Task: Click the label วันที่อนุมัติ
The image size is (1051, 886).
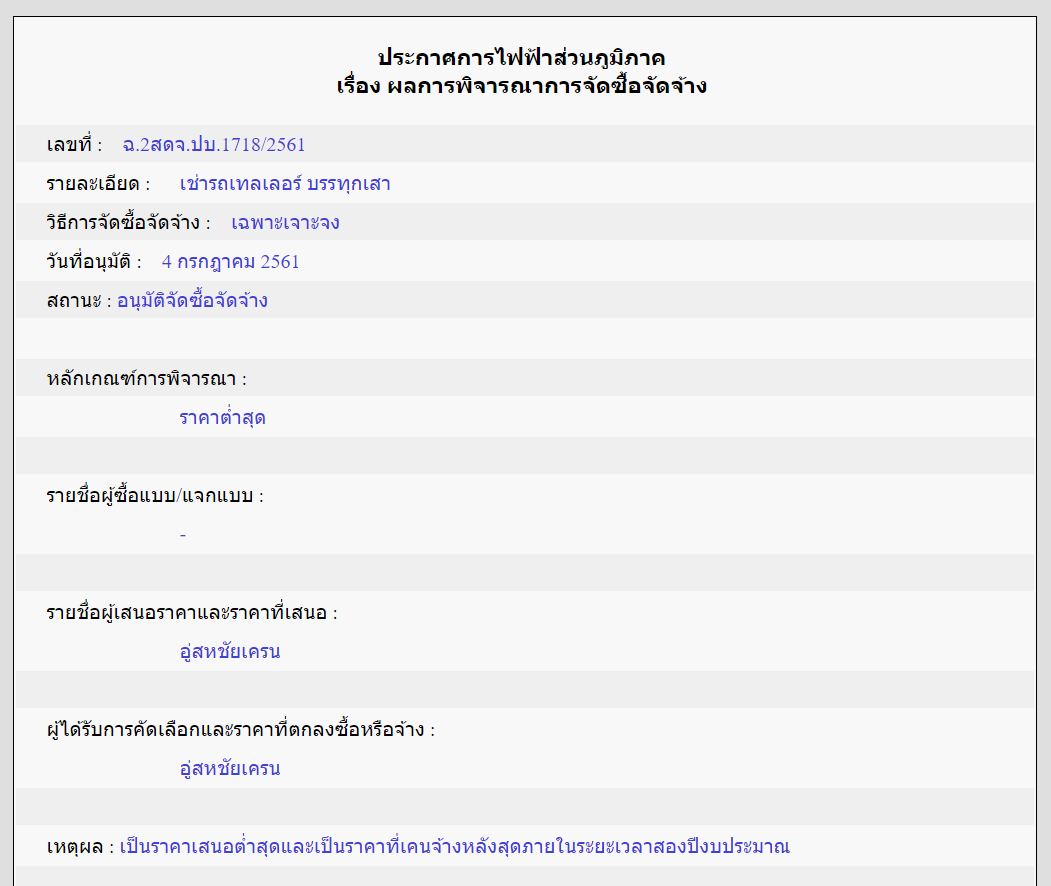Action: click(94, 261)
